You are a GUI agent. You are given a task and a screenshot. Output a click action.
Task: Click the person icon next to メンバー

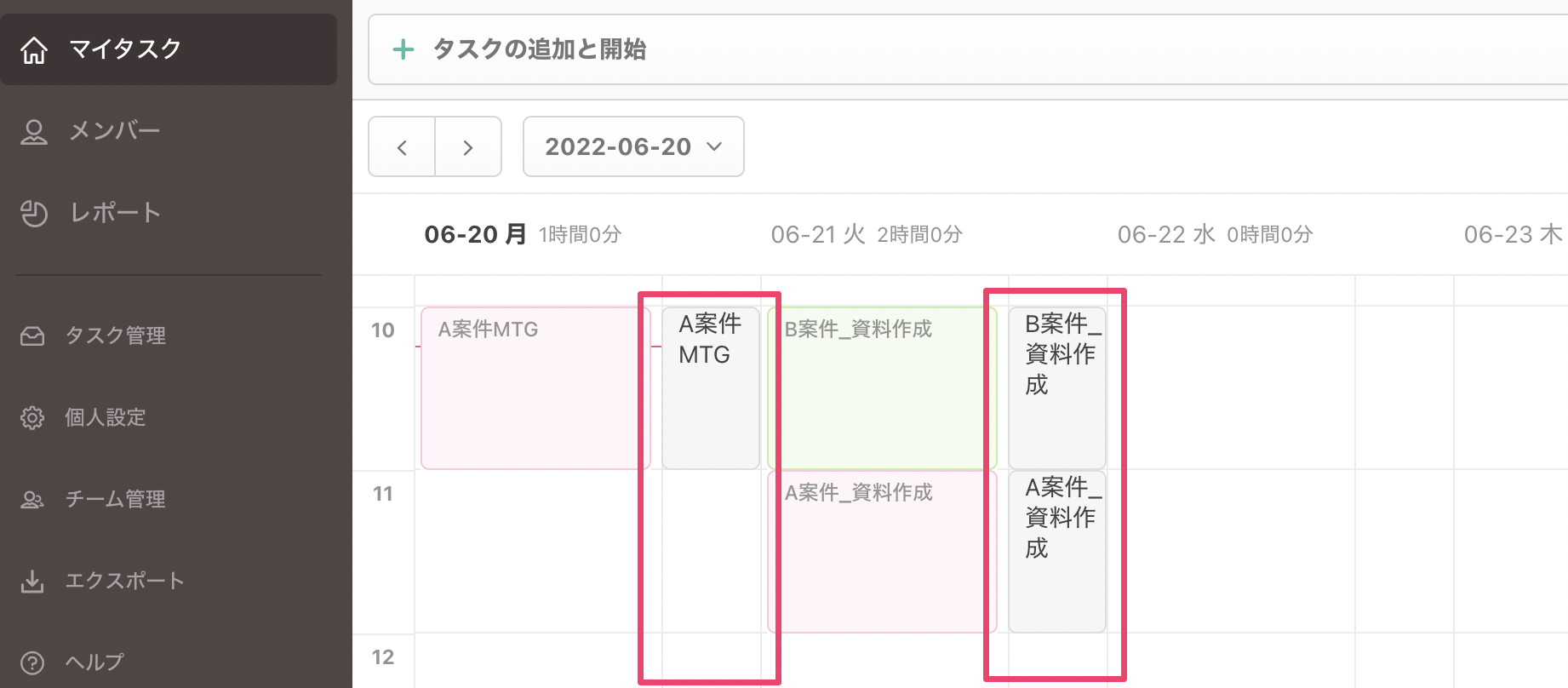coord(33,131)
